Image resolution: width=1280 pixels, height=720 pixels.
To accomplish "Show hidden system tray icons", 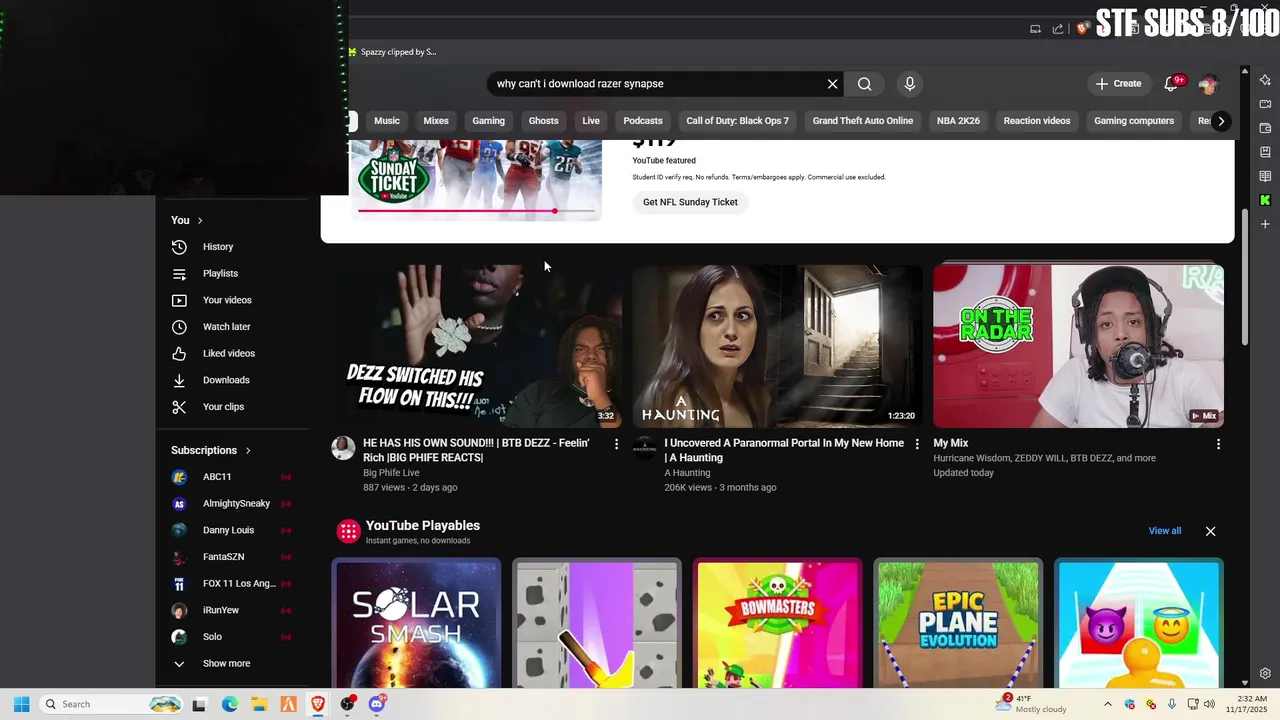I will point(1107,704).
